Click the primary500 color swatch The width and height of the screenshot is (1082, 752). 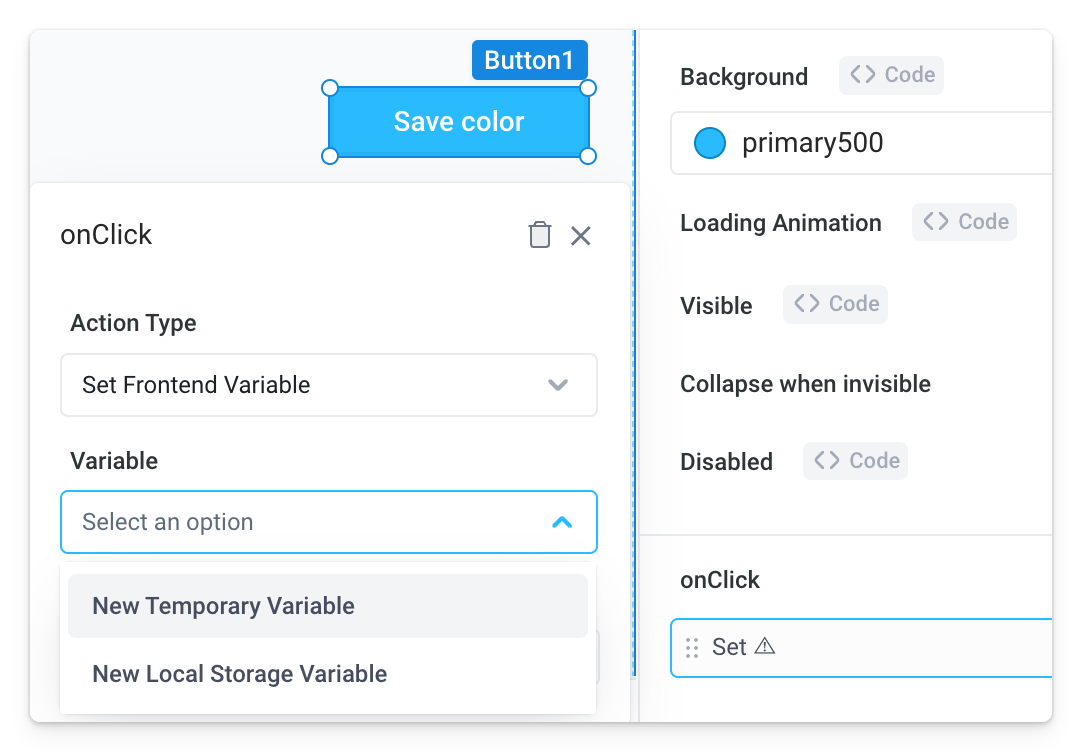(710, 143)
